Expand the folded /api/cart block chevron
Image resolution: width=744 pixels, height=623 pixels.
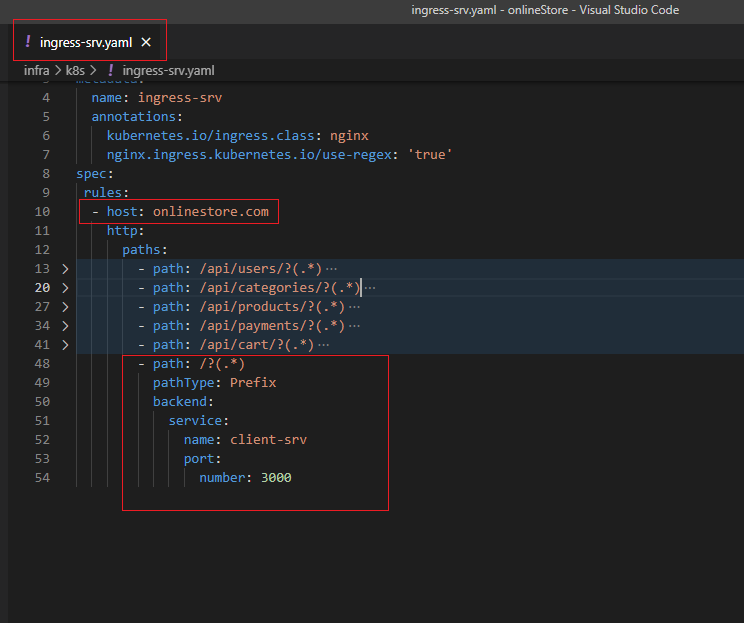[x=65, y=345]
